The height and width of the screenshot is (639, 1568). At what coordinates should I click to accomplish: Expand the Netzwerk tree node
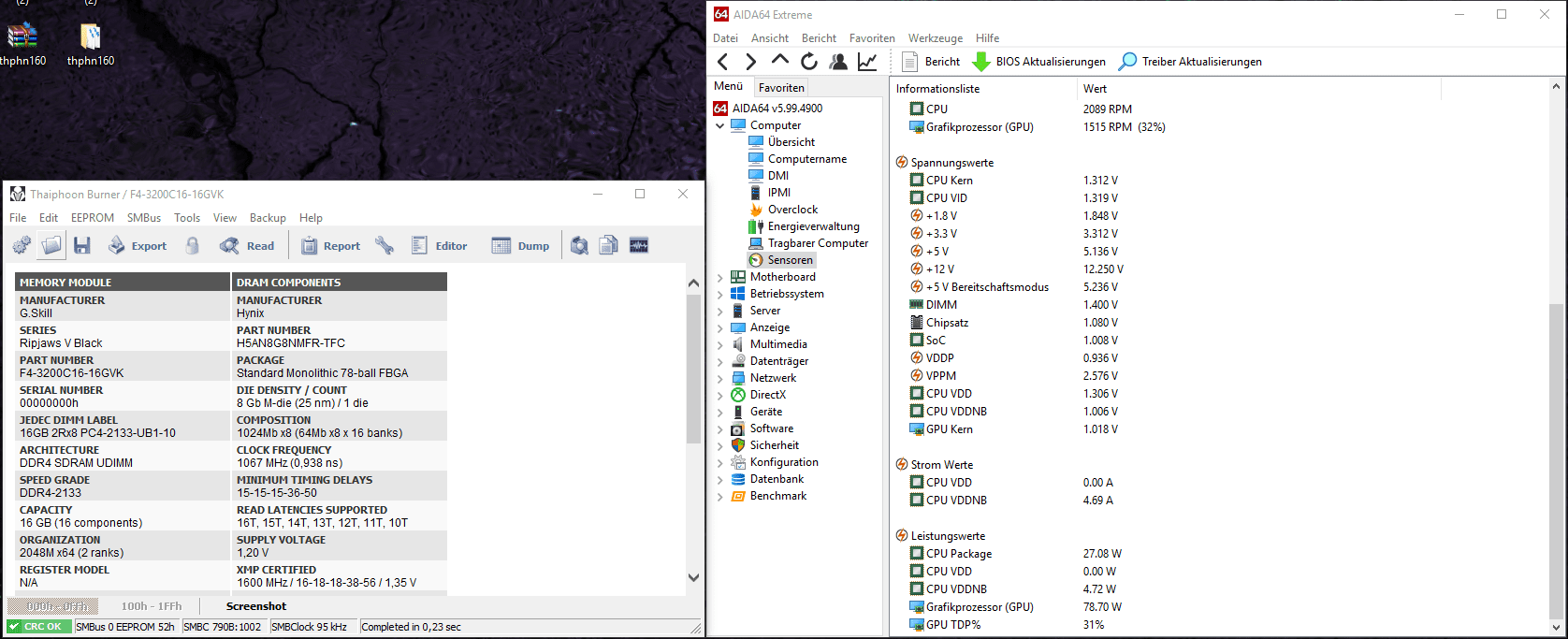click(719, 378)
